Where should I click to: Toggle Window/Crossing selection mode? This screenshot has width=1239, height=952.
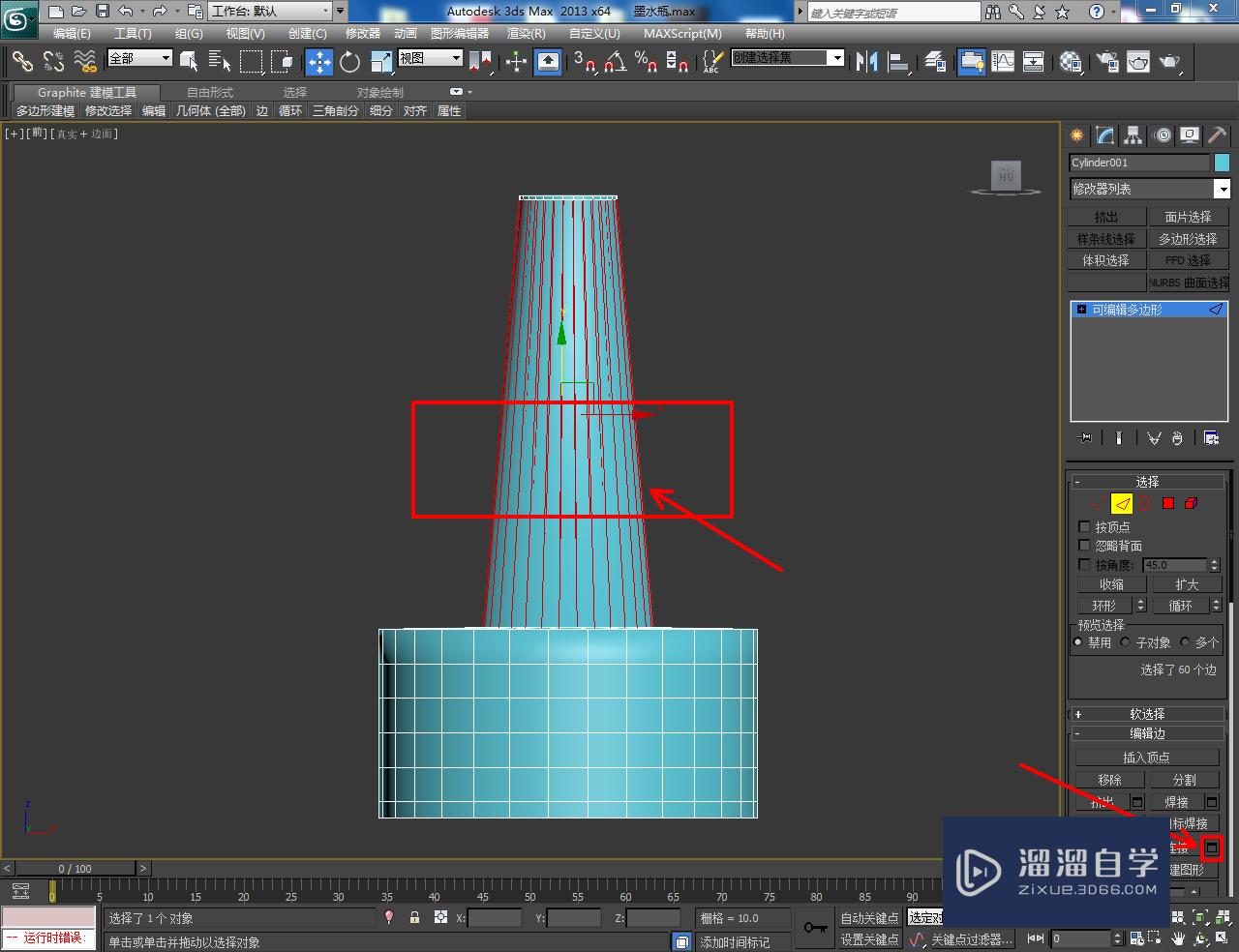point(283,62)
